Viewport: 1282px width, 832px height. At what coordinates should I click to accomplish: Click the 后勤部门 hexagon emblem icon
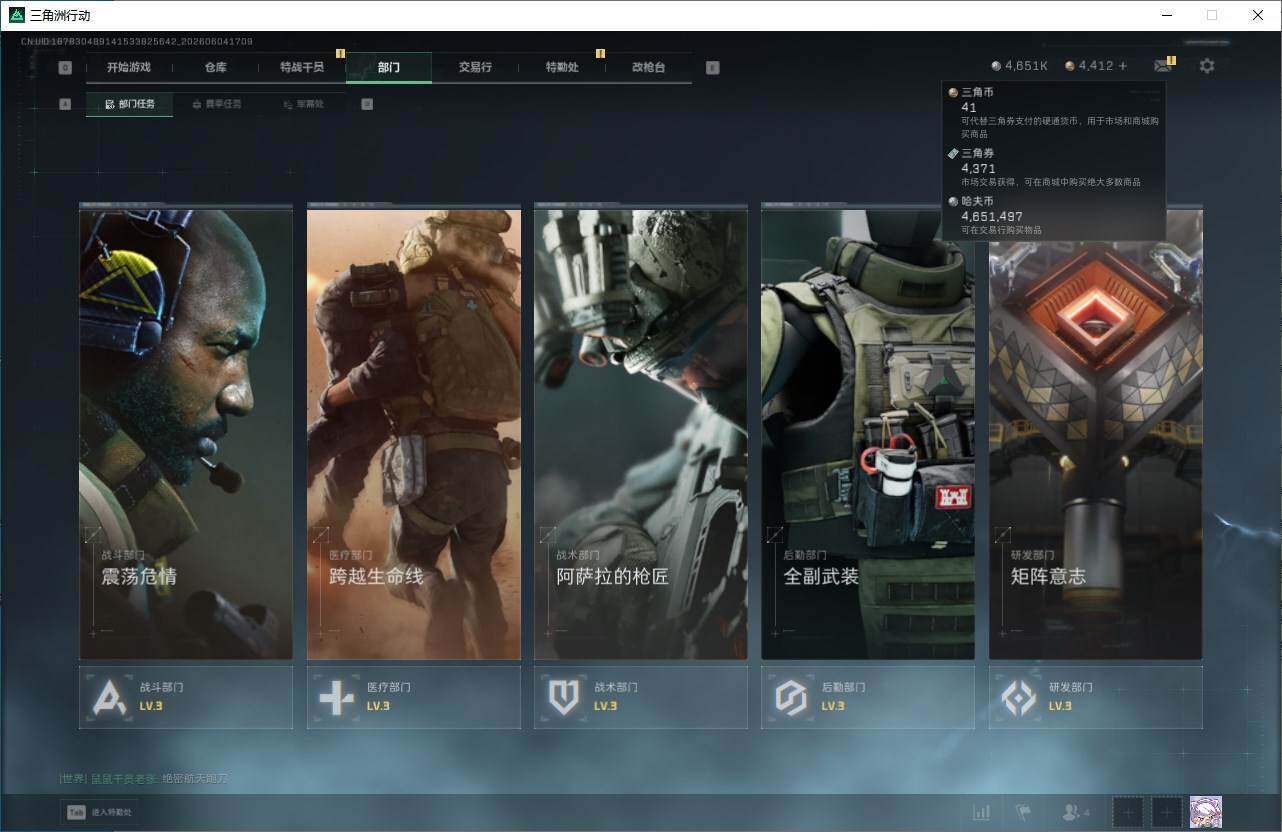pyautogui.click(x=791, y=697)
